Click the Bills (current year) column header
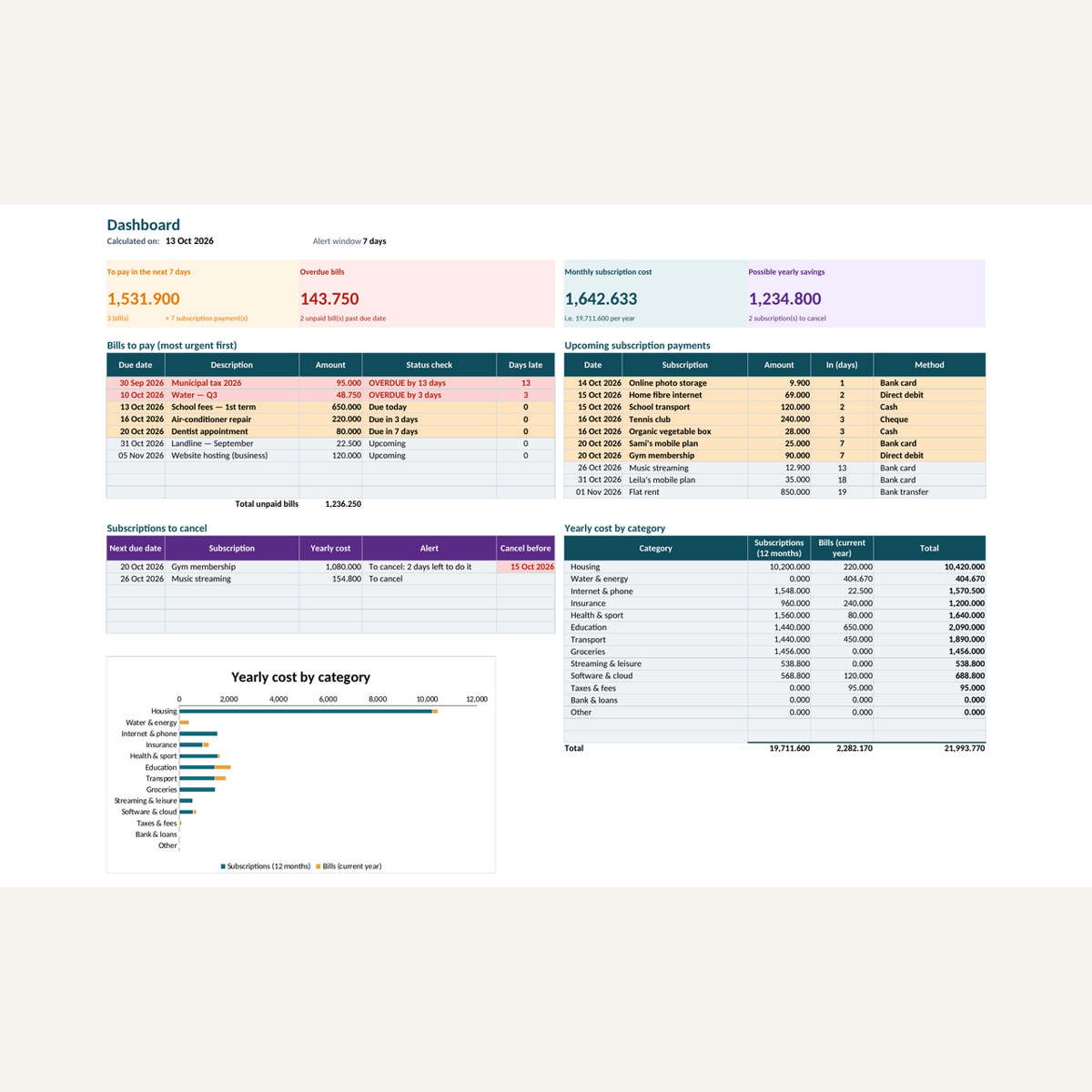 pos(842,549)
